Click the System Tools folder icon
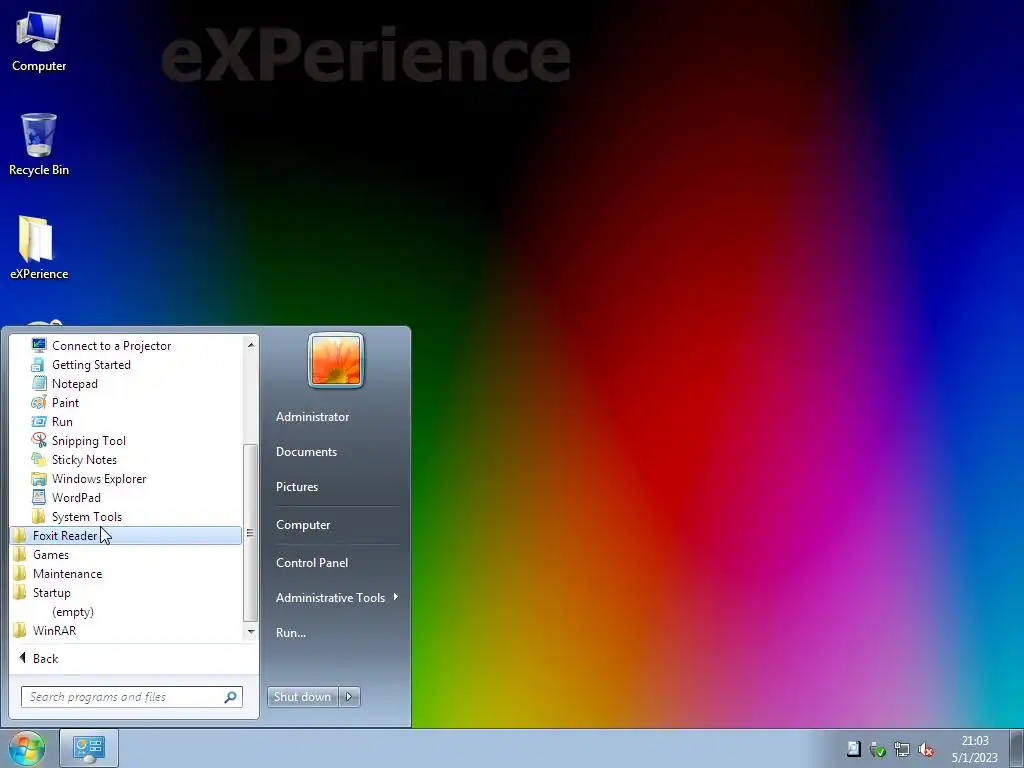The width and height of the screenshot is (1024, 768). point(39,516)
